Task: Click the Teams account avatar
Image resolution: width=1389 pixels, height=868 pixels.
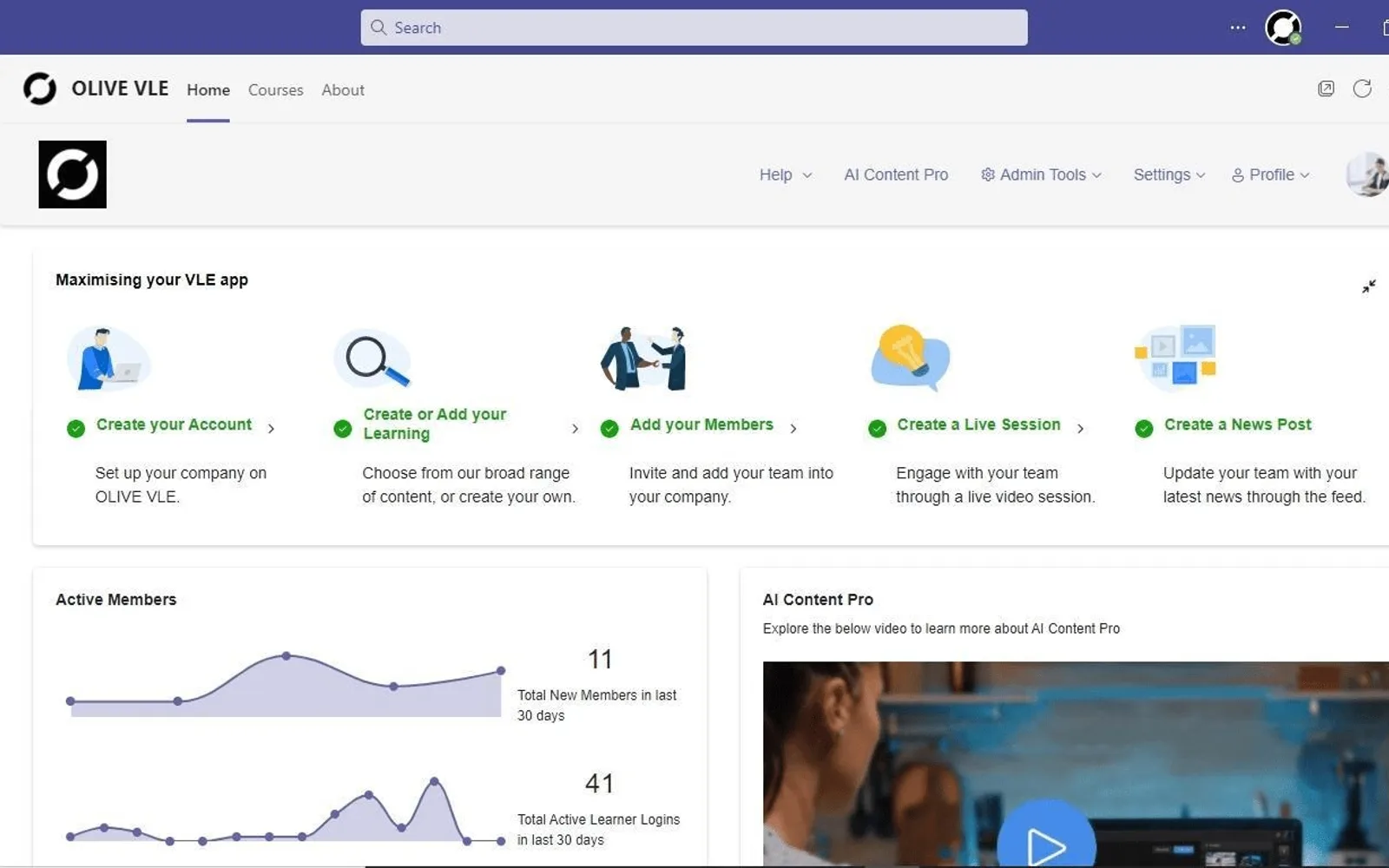Action: click(x=1283, y=28)
